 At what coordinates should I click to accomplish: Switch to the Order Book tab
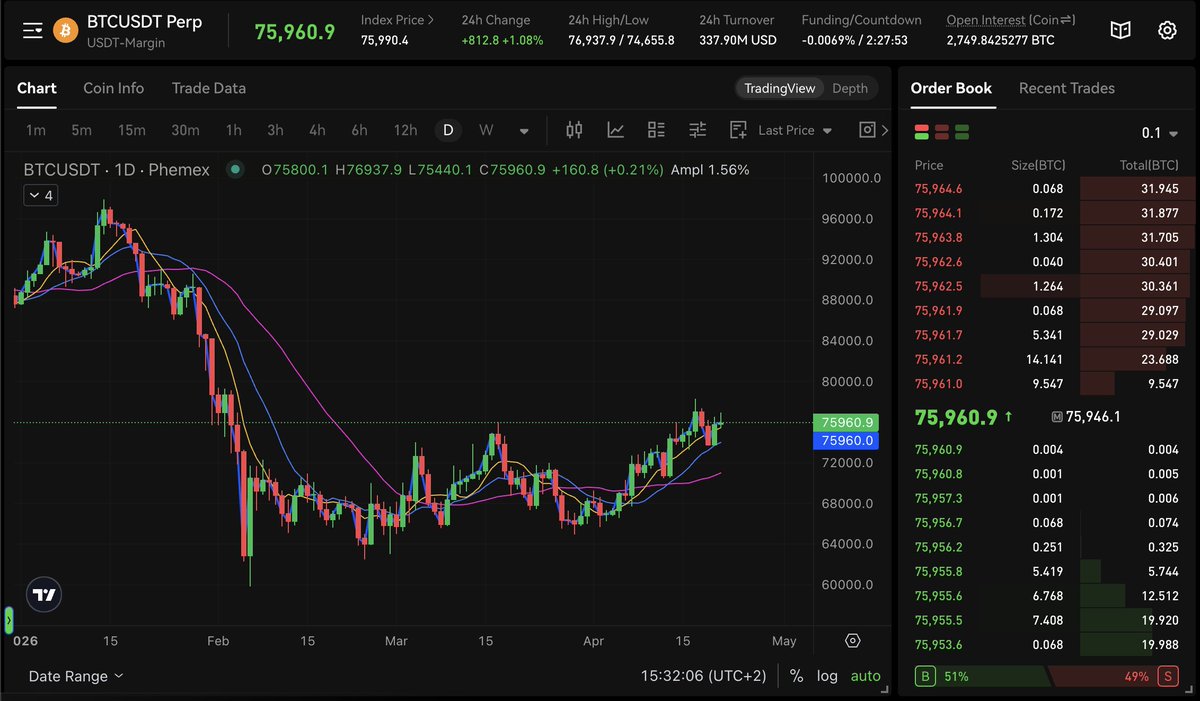(951, 88)
